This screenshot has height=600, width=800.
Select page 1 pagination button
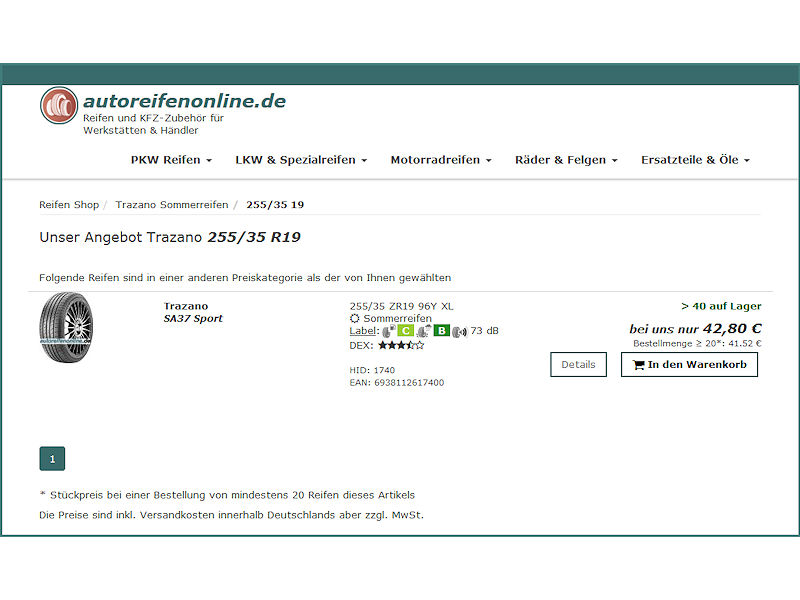coord(52,459)
